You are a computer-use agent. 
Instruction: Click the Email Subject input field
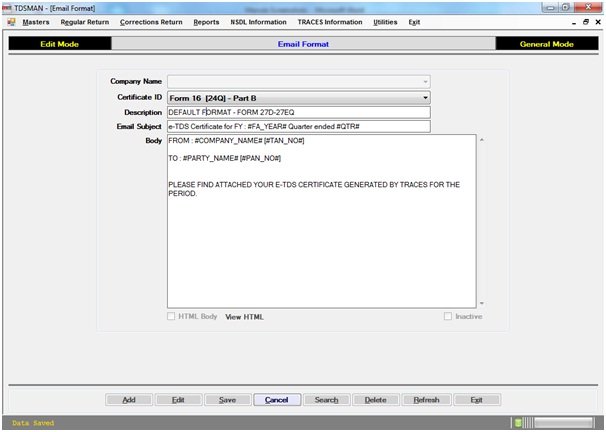(x=299, y=126)
